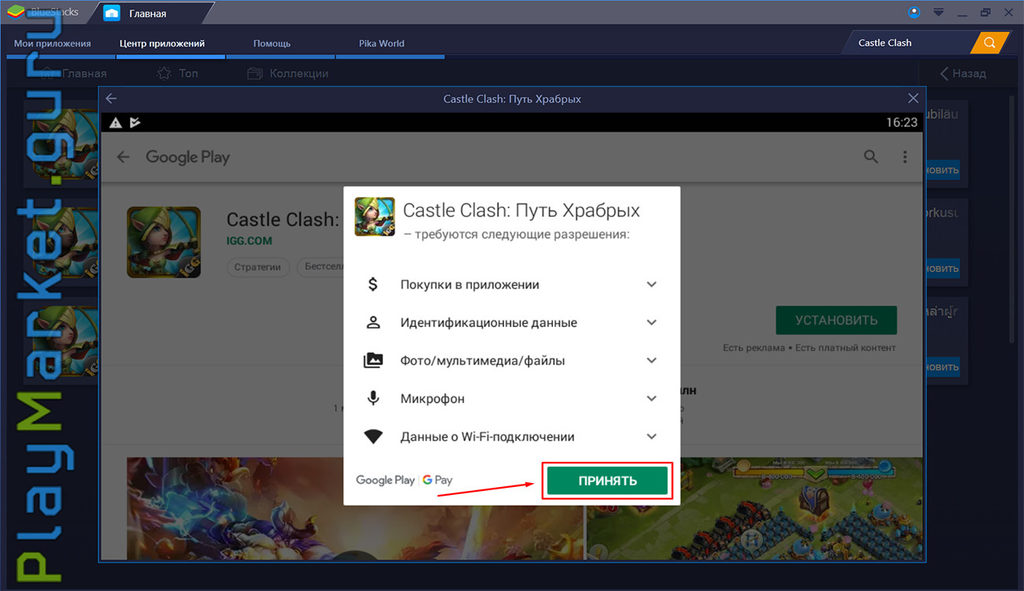This screenshot has height=591, width=1024.
Task: Click the Castle Clash search field
Action: (x=910, y=42)
